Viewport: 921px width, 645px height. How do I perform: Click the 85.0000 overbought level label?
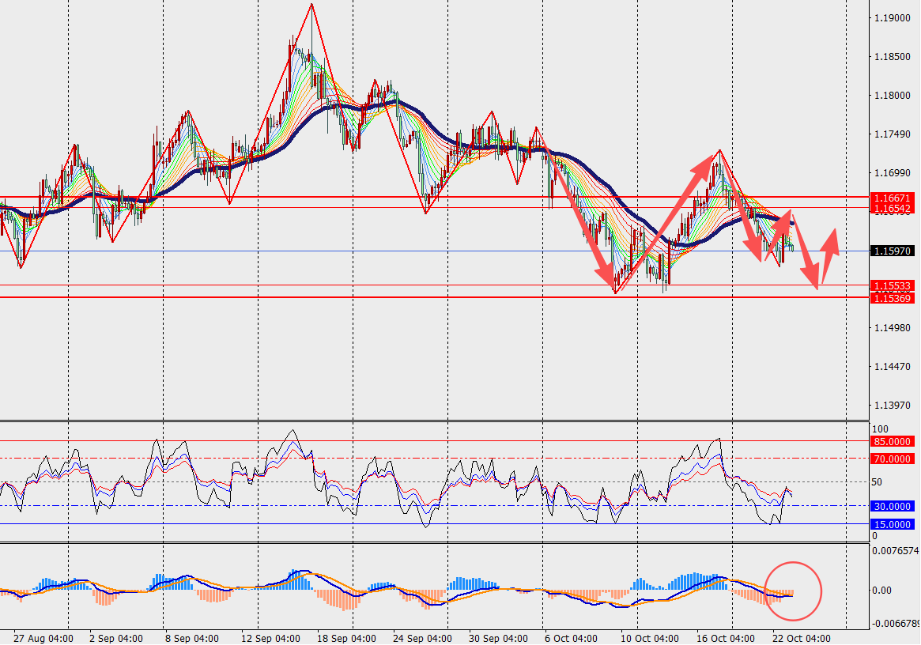(891, 441)
